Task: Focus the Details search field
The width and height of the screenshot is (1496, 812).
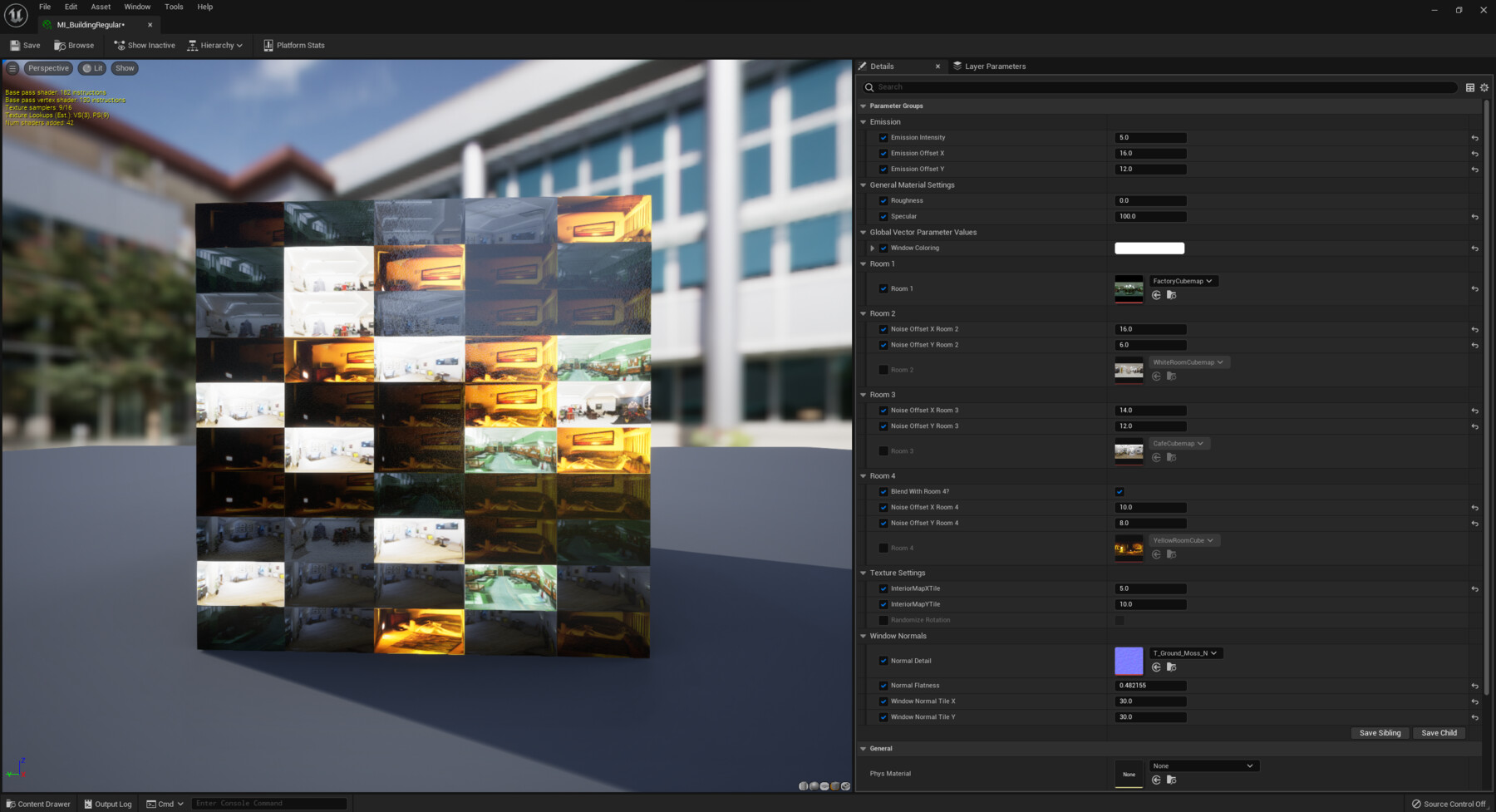Action: (1160, 87)
